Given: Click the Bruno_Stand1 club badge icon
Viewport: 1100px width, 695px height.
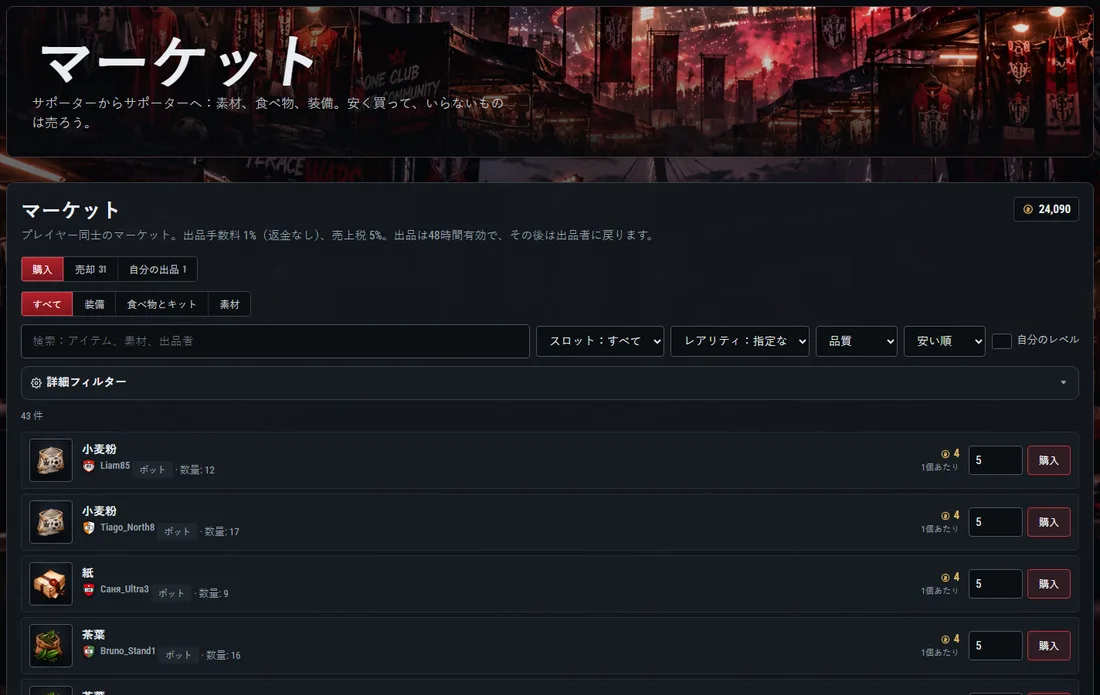Looking at the screenshot, I should (x=88, y=651).
